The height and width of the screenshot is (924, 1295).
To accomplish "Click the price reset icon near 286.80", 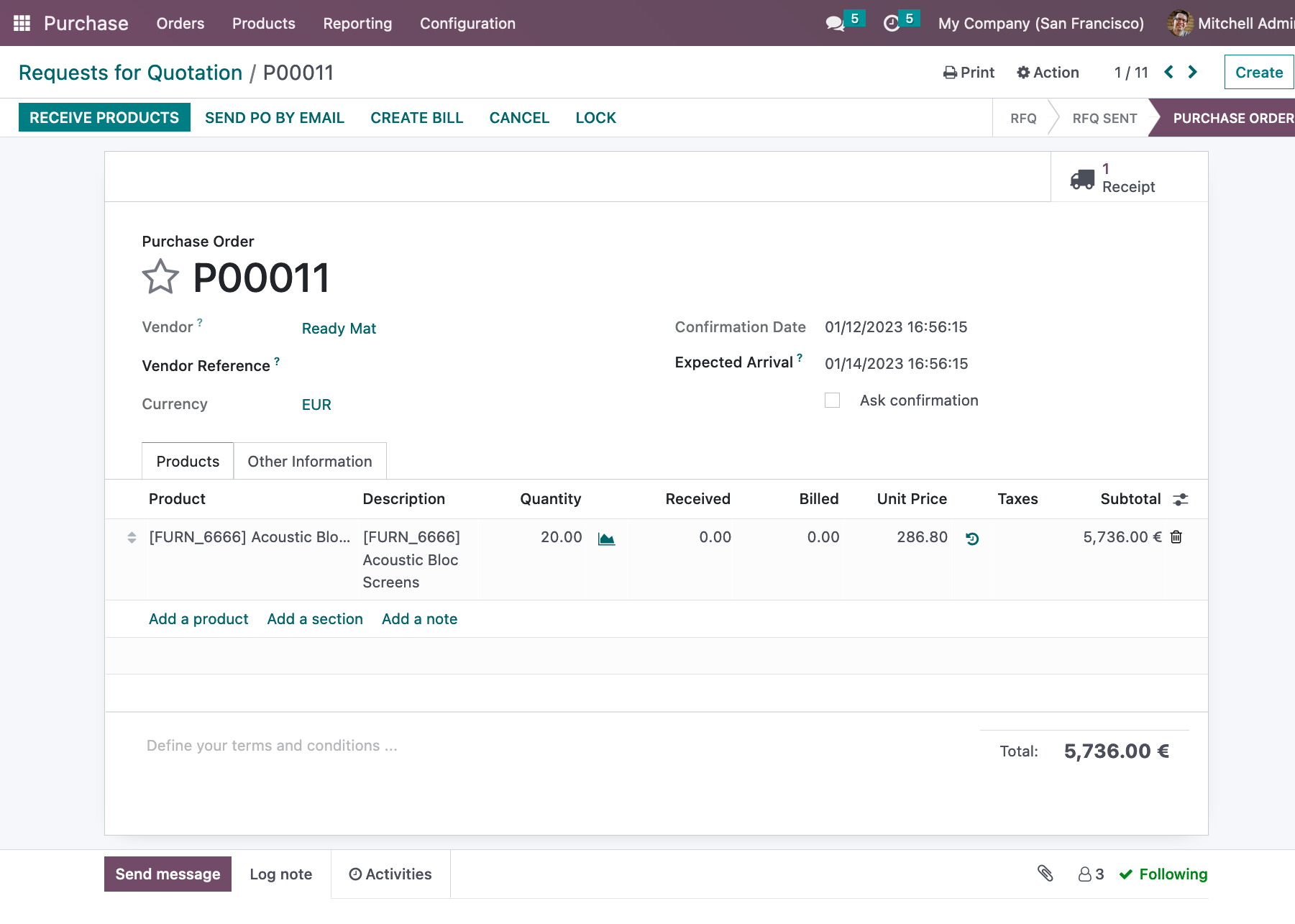I will 972,539.
